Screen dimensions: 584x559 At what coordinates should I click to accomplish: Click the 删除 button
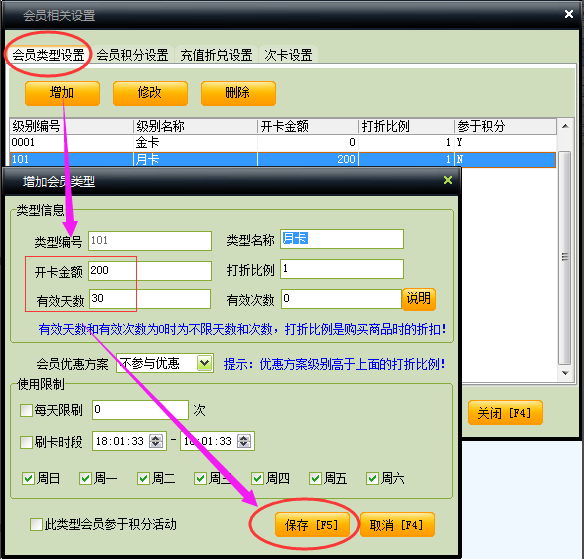[x=238, y=93]
